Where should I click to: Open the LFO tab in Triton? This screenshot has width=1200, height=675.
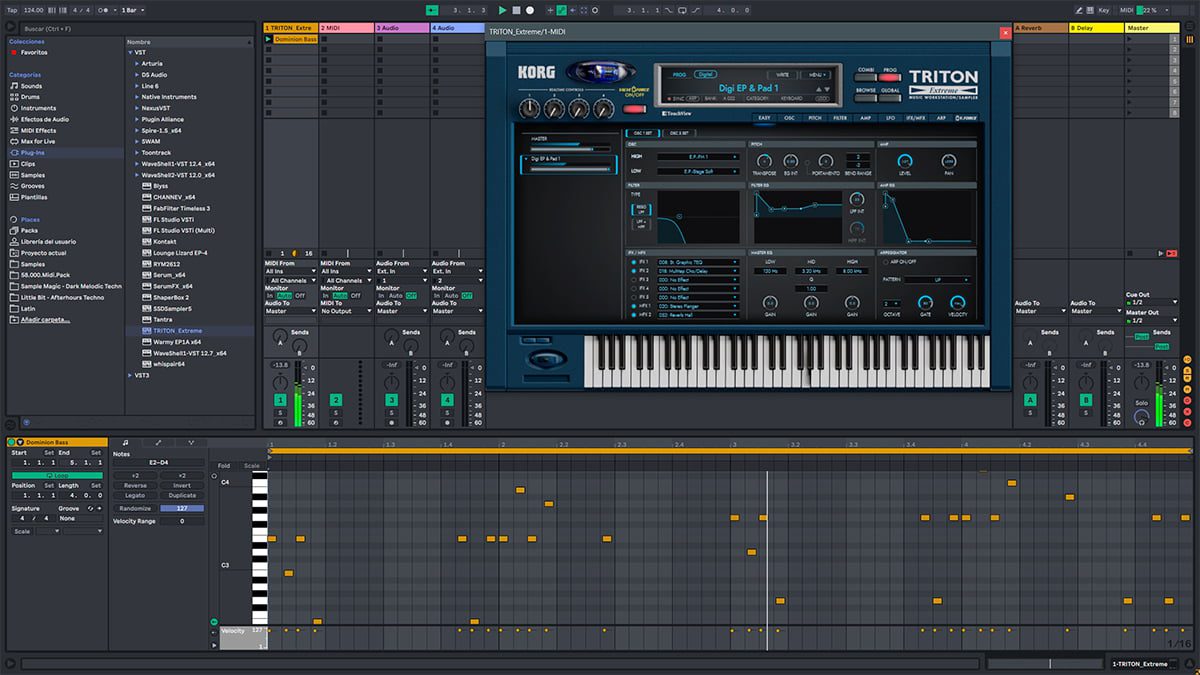pos(891,118)
